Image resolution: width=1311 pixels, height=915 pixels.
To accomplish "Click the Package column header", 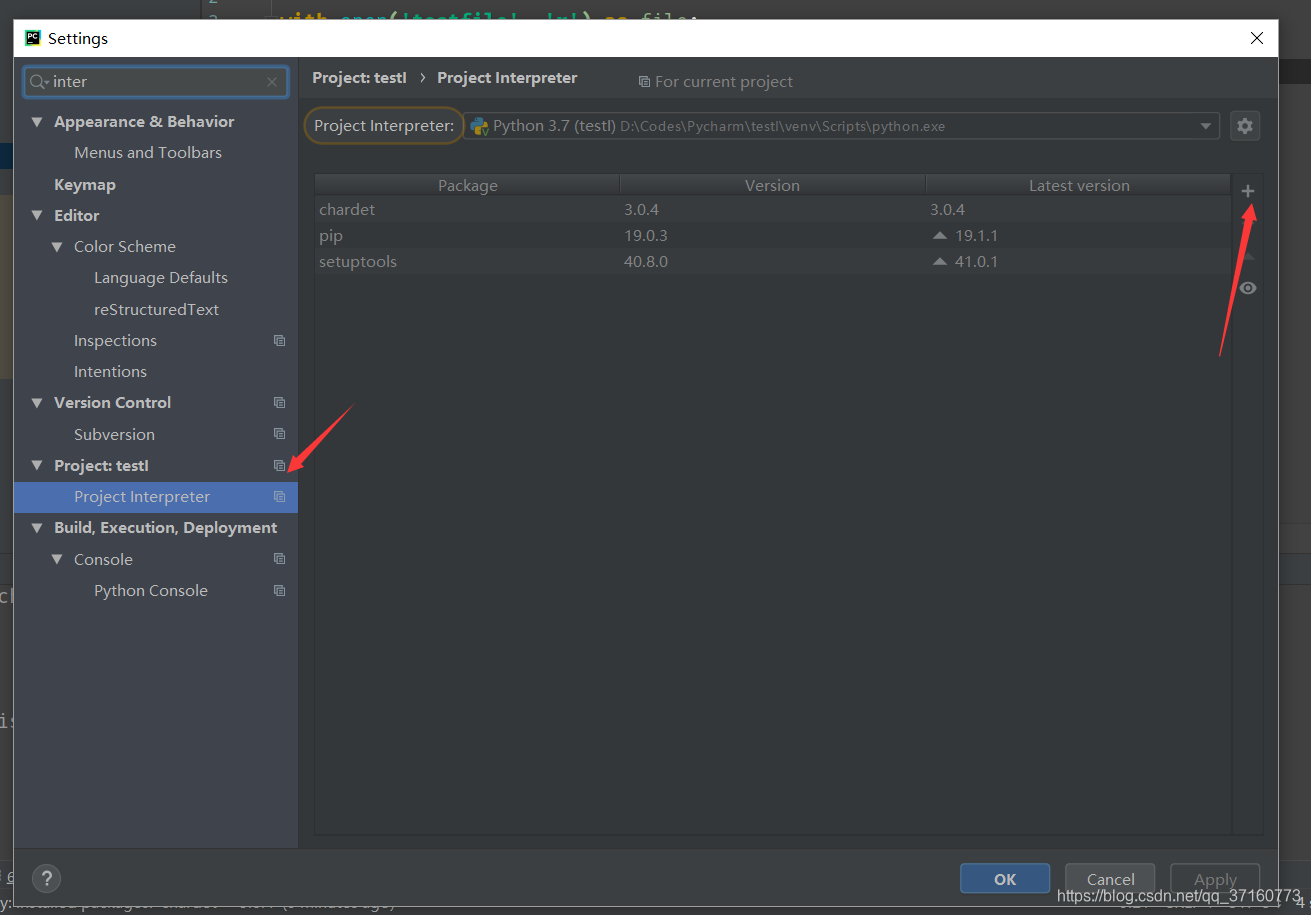I will click(x=467, y=185).
